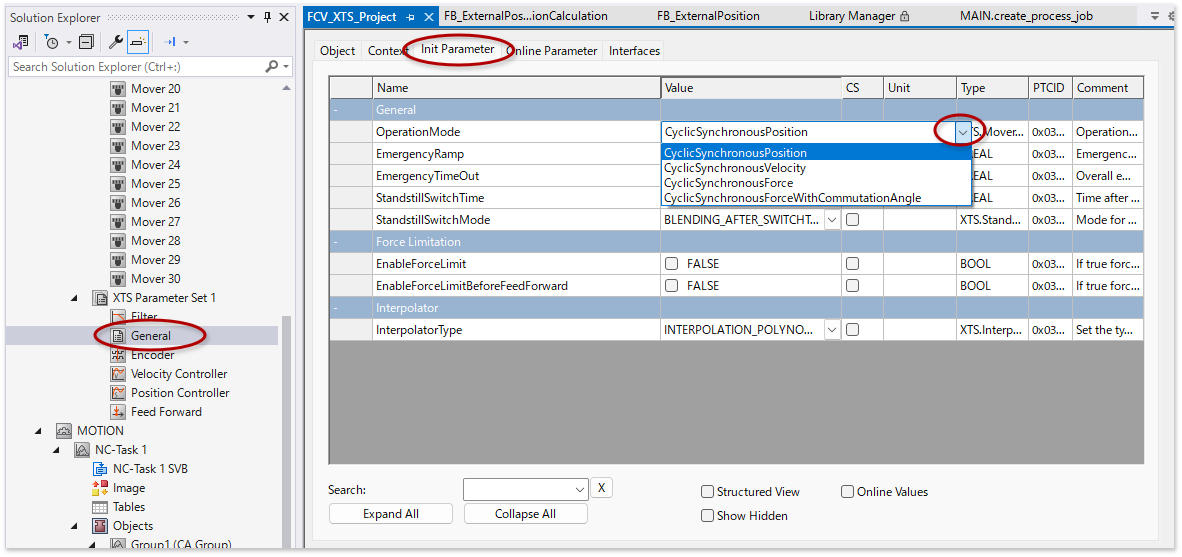Image resolution: width=1182 pixels, height=557 pixels.
Task: Clear search with the X button
Action: point(601,488)
